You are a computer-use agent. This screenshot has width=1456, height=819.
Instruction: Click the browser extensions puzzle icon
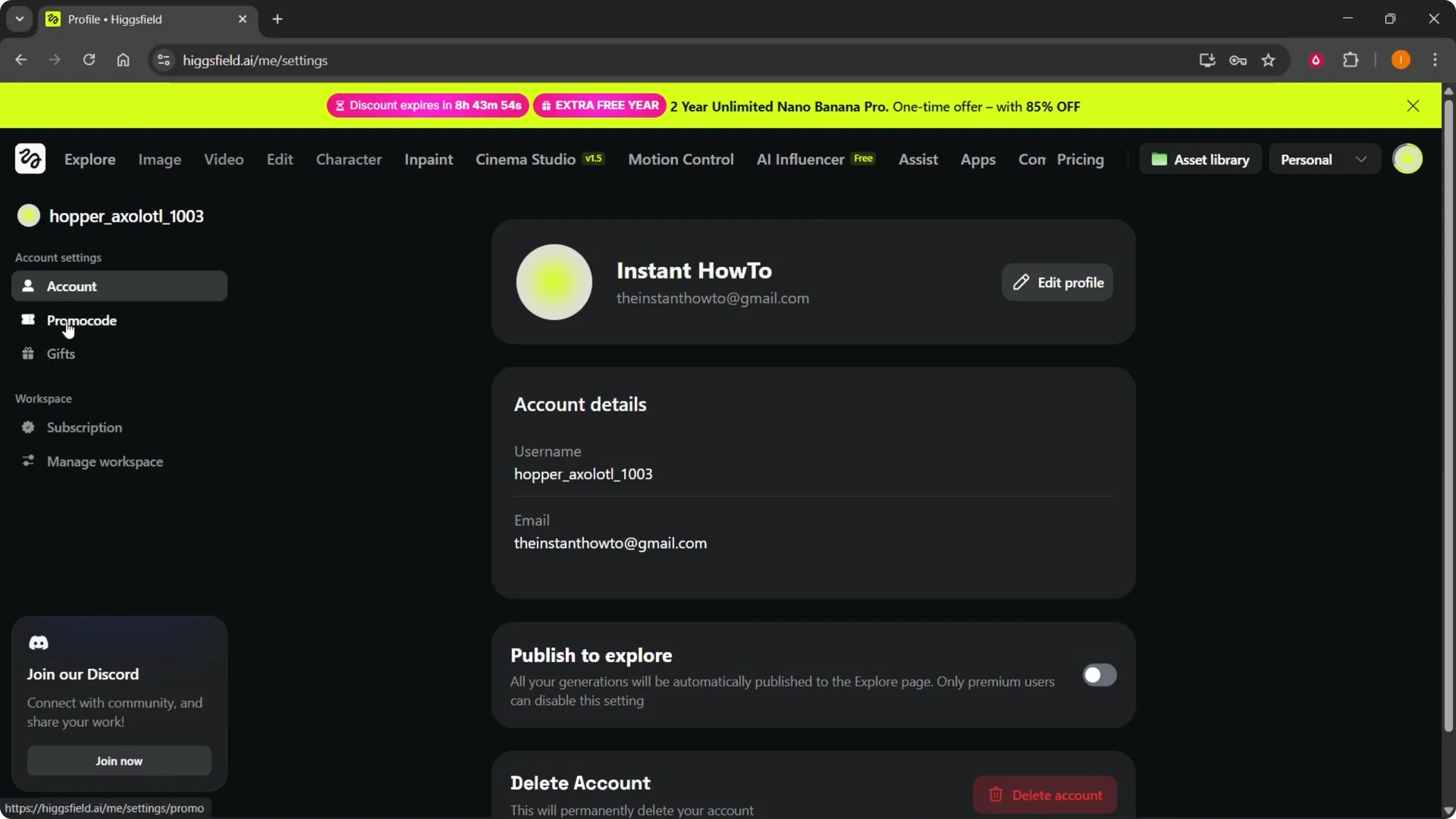click(1351, 60)
